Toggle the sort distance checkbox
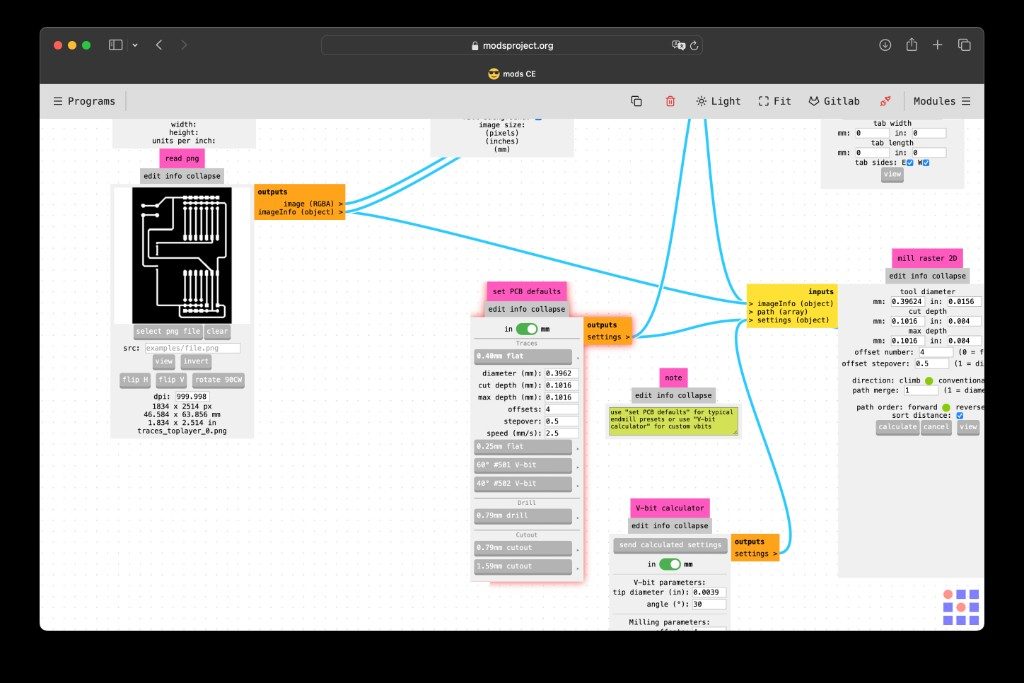Viewport: 1024px width, 683px height. pyautogui.click(x=959, y=415)
